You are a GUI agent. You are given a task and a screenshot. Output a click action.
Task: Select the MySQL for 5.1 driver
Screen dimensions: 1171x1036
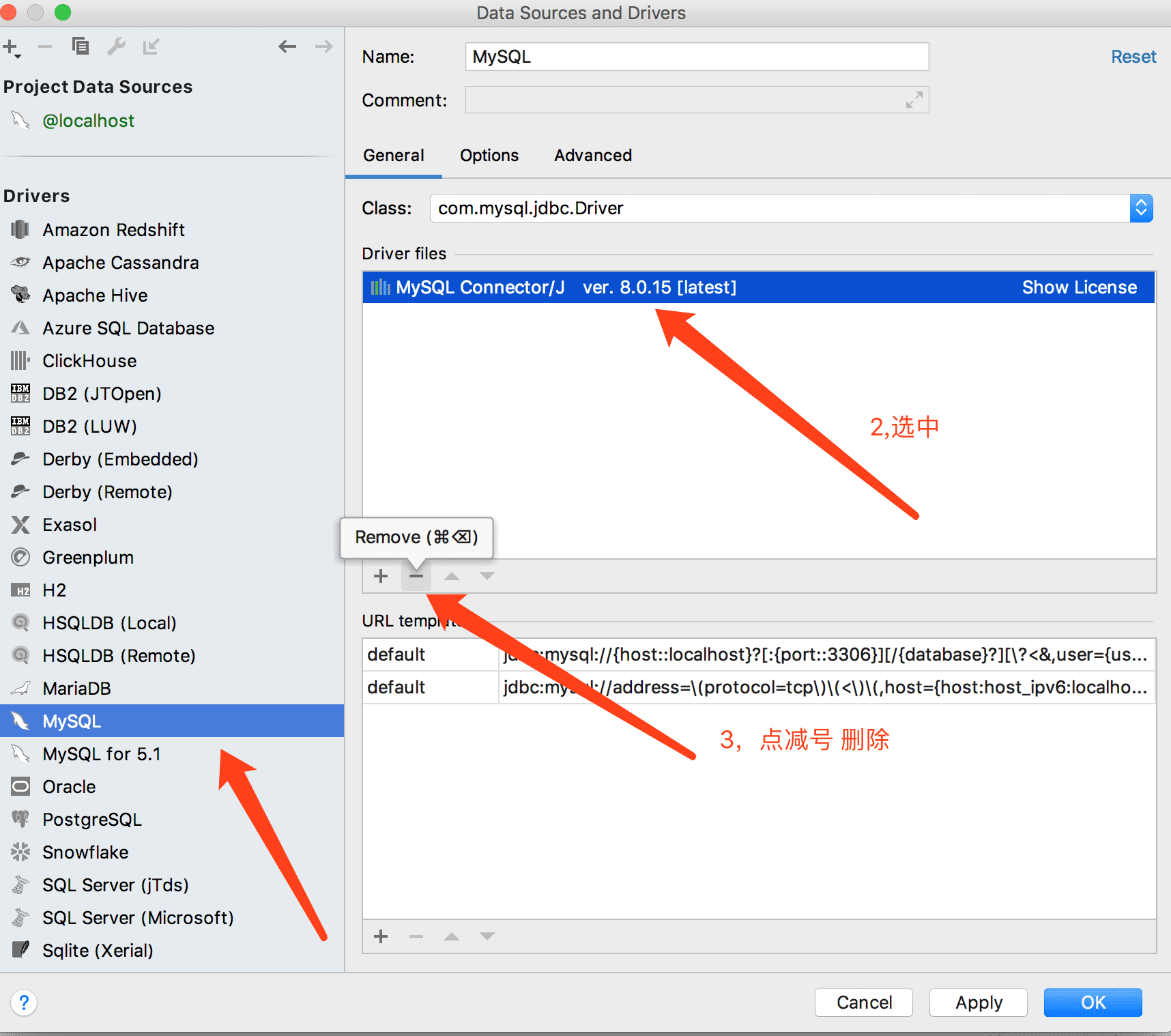172,754
